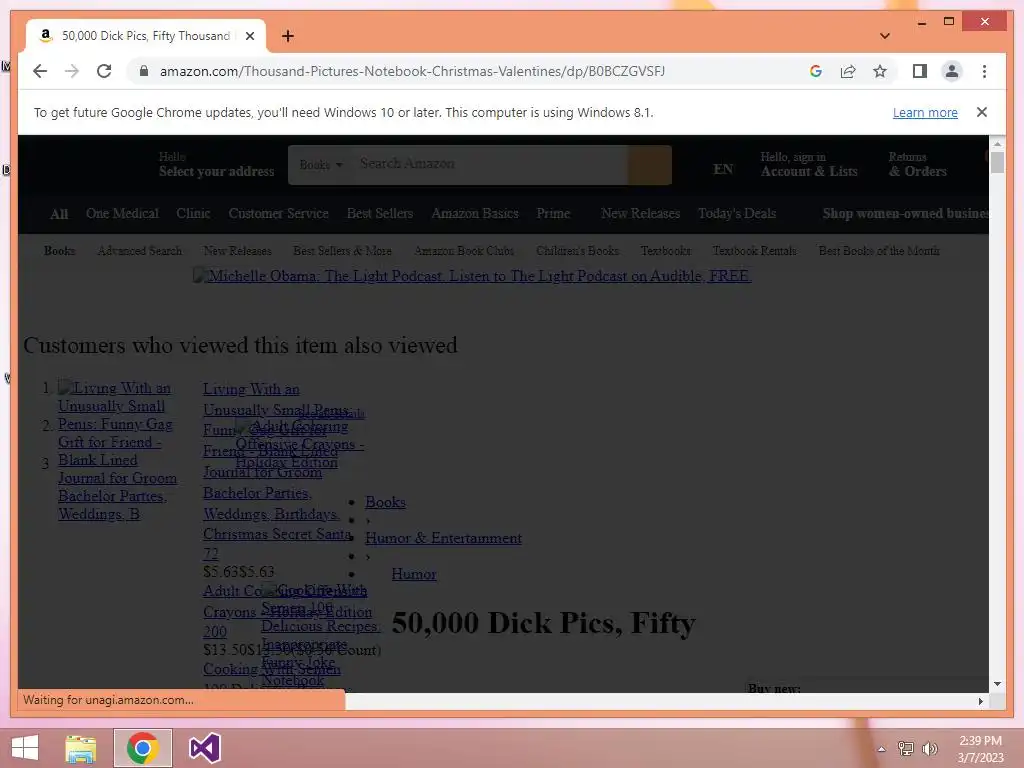Show hidden tray icons arrow
Screen dimensions: 1024x768
click(881, 749)
